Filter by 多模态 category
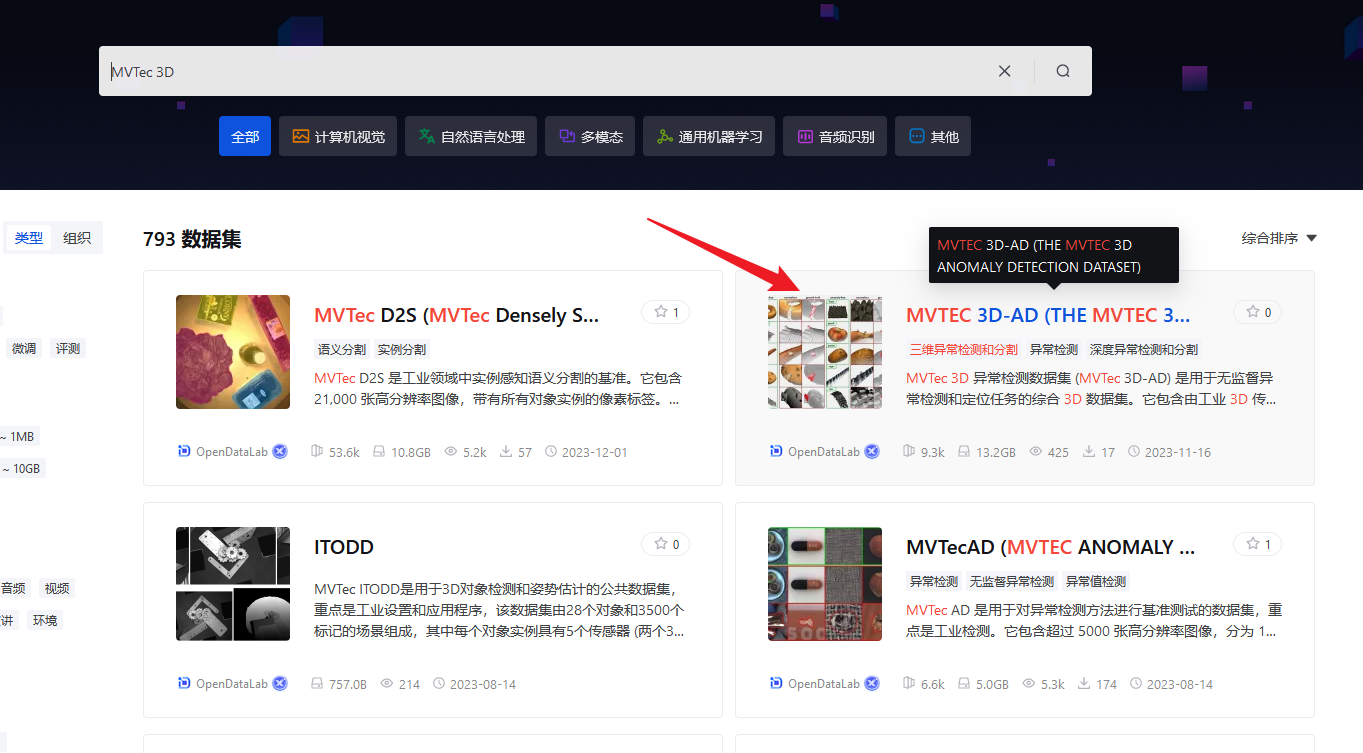 pos(590,136)
